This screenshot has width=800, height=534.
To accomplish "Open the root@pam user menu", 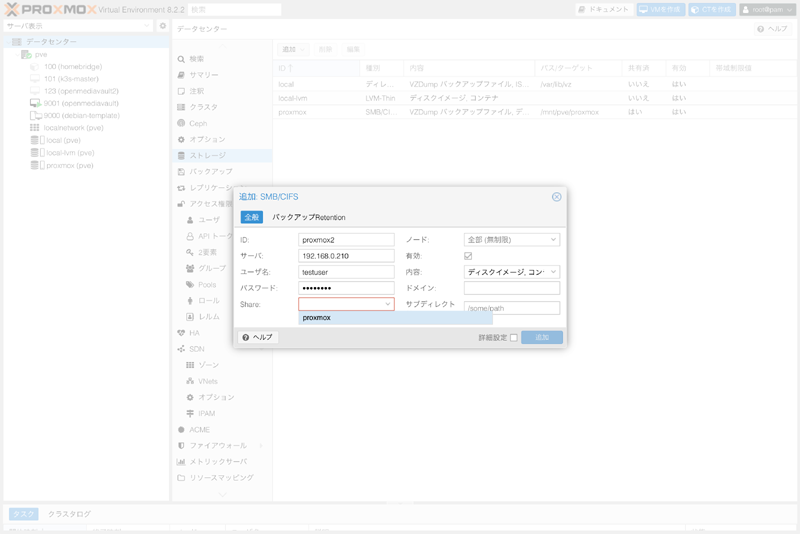I will pyautogui.click(x=767, y=10).
